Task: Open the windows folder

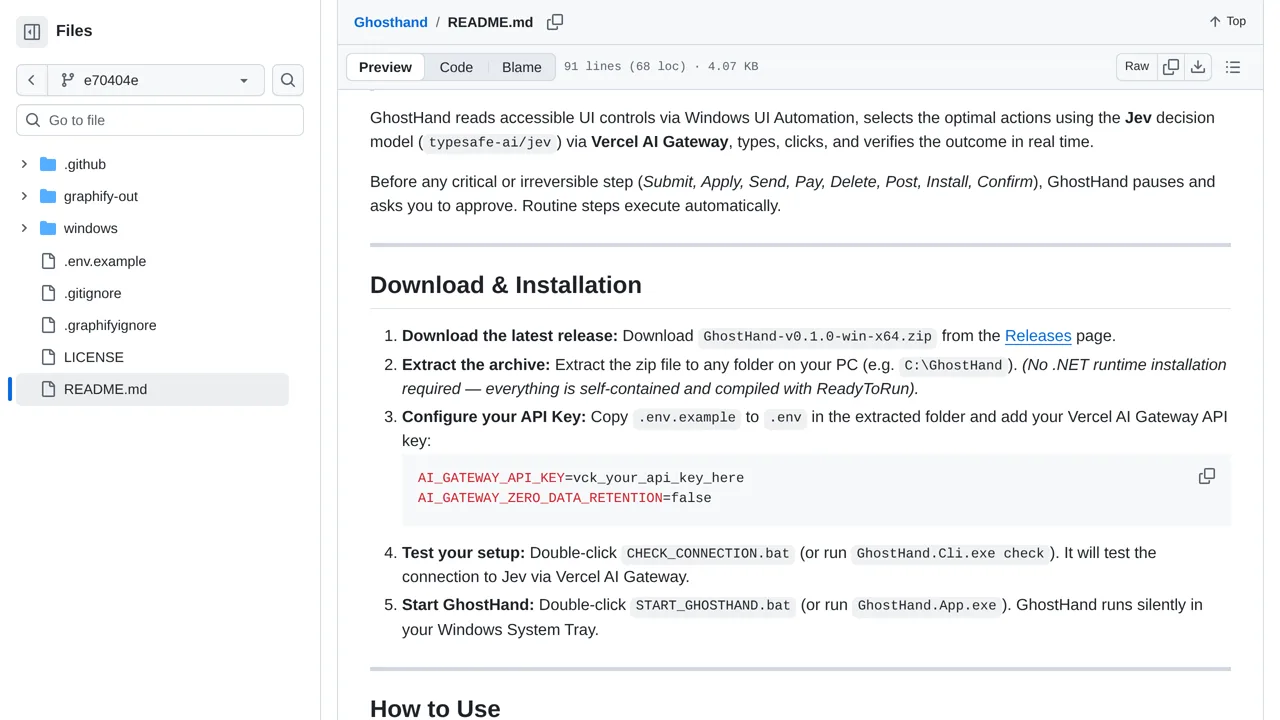Action: tap(91, 228)
